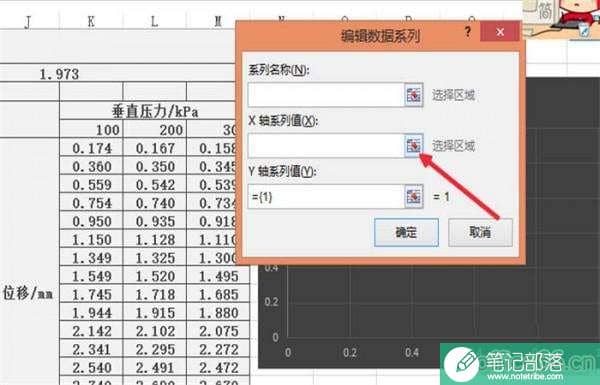
Task: Select cell with value 0.950
Action: [91, 221]
